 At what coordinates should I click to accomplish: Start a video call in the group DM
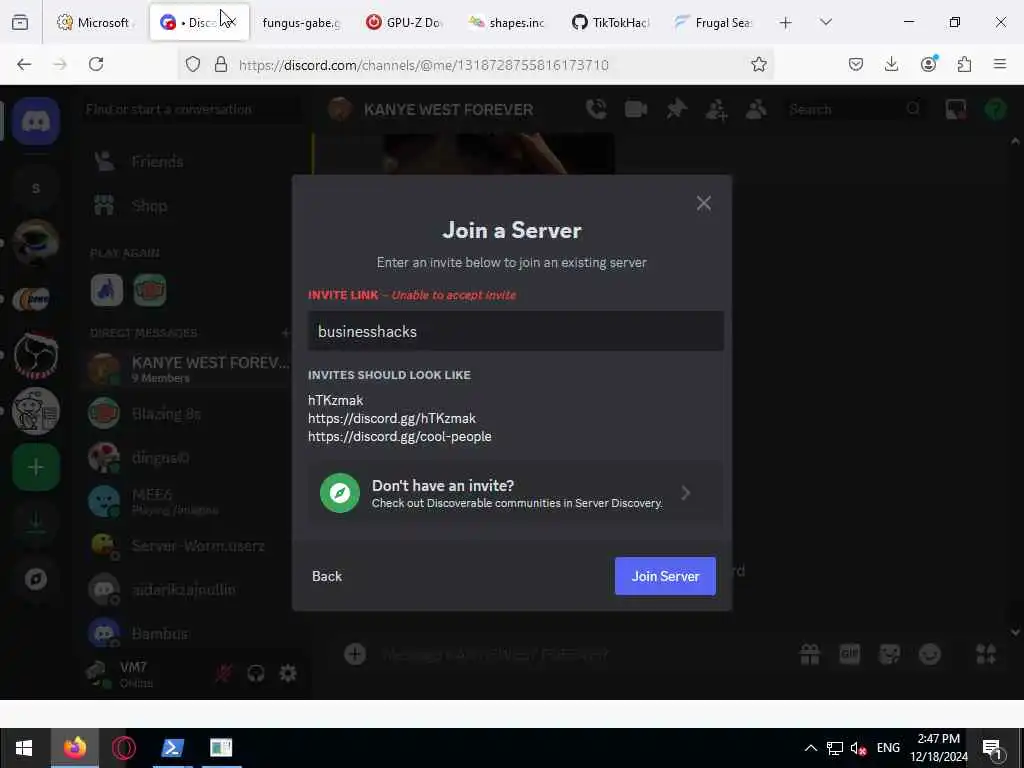635,109
